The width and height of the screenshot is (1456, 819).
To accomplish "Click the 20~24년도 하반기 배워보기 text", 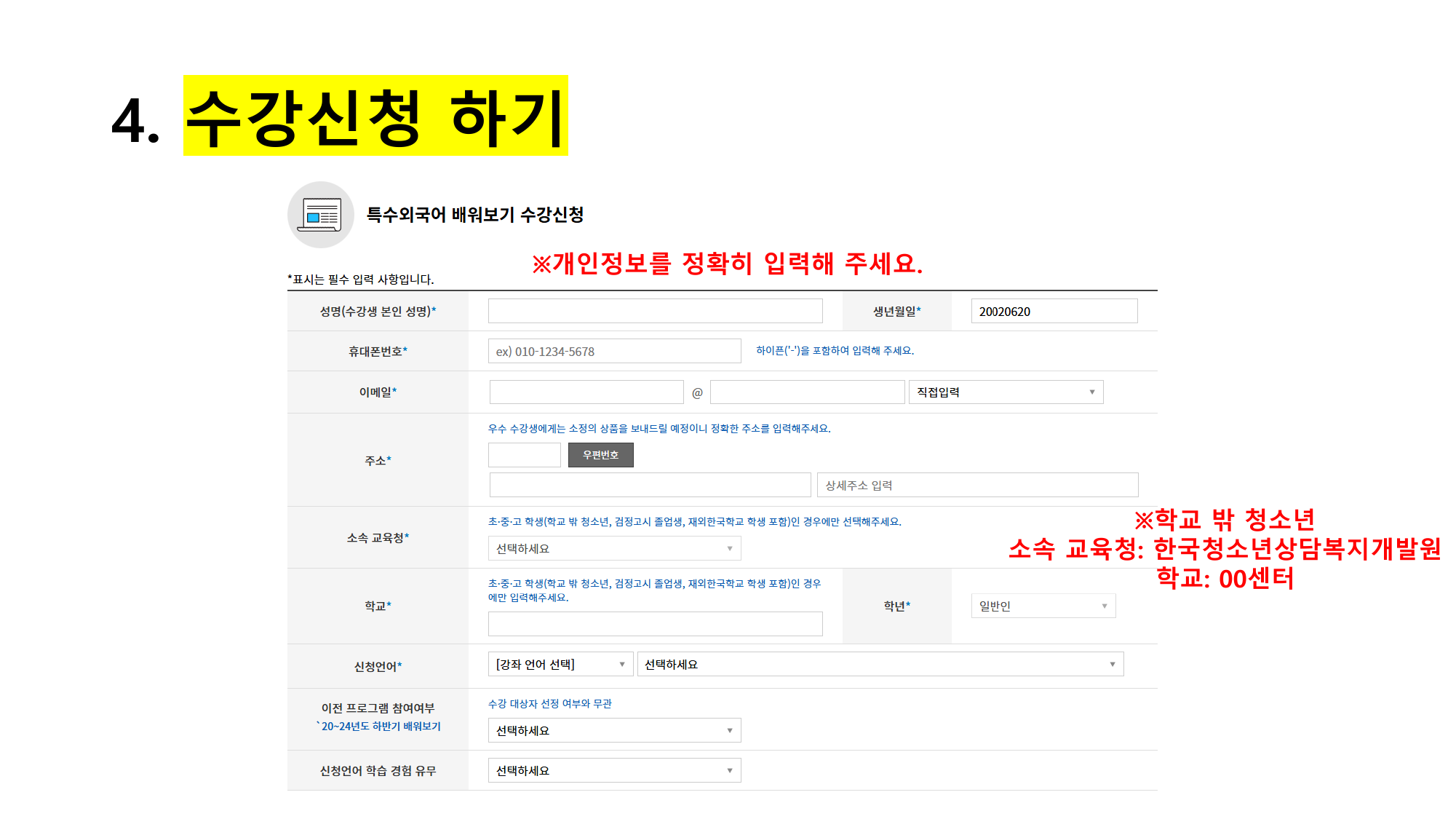I will pyautogui.click(x=381, y=727).
